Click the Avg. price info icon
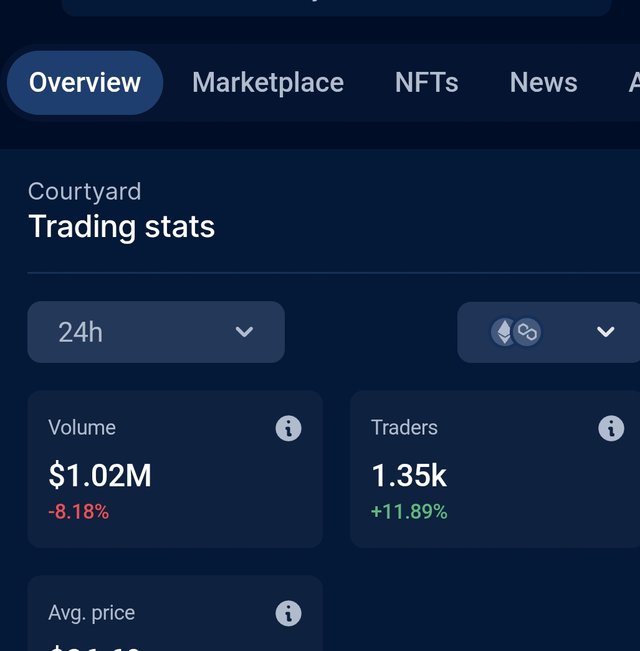 288,613
